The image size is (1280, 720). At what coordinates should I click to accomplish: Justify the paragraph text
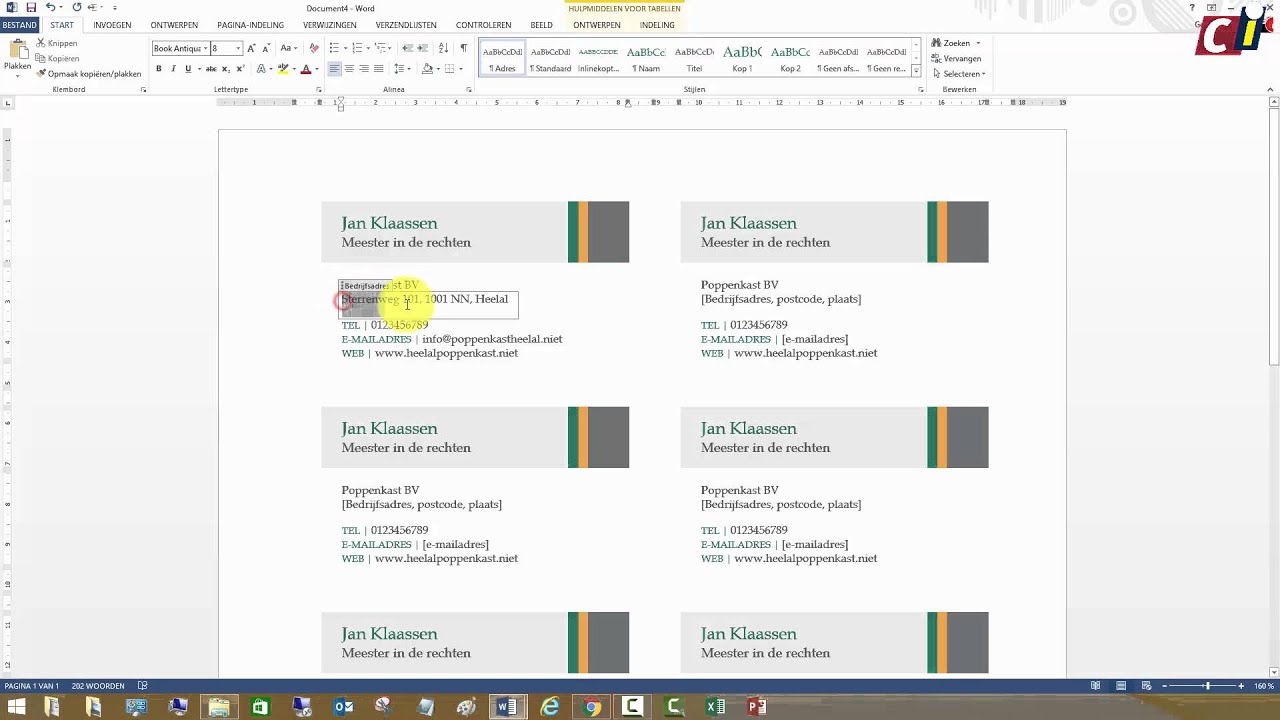click(378, 69)
